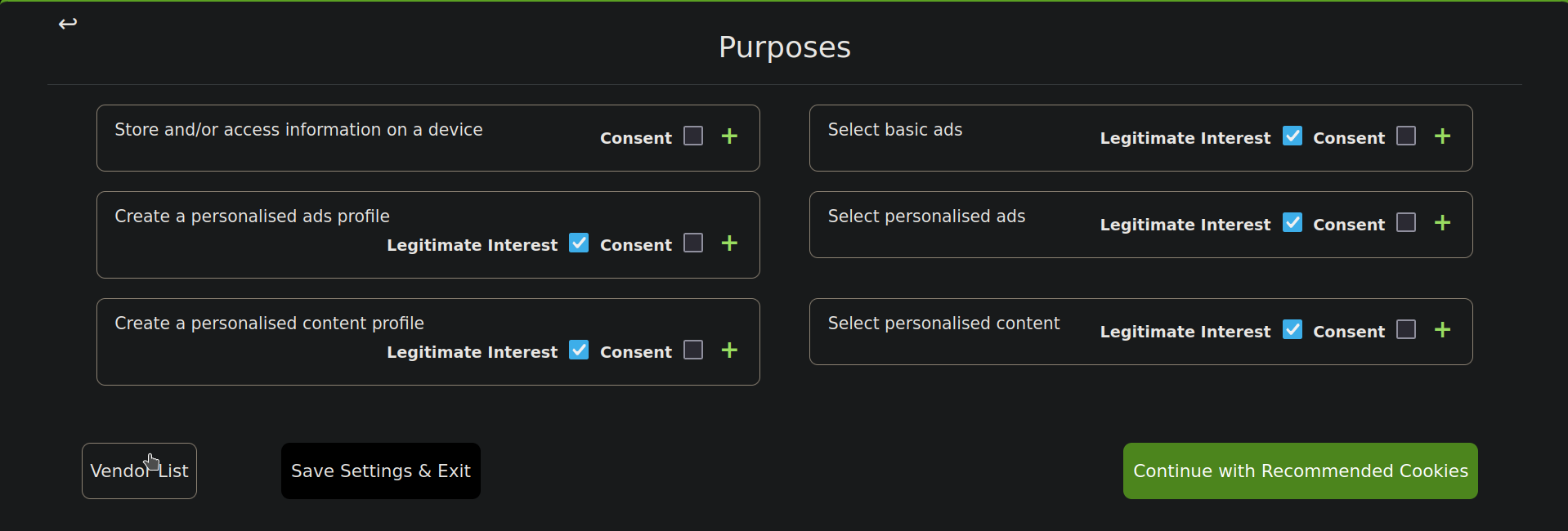Open the Vendor List
The width and height of the screenshot is (1568, 531).
coord(139,471)
